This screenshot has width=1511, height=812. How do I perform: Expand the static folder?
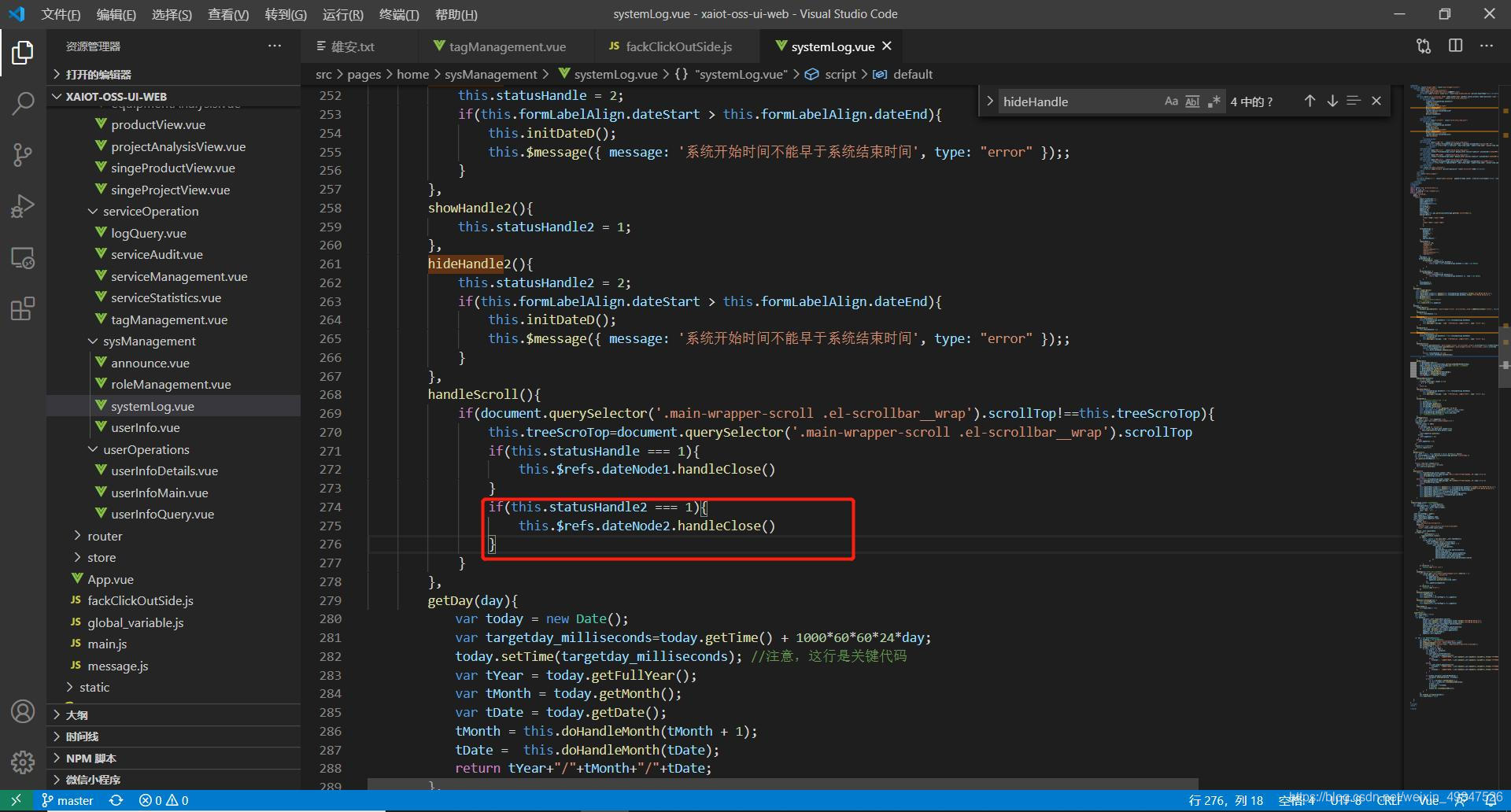[173, 687]
